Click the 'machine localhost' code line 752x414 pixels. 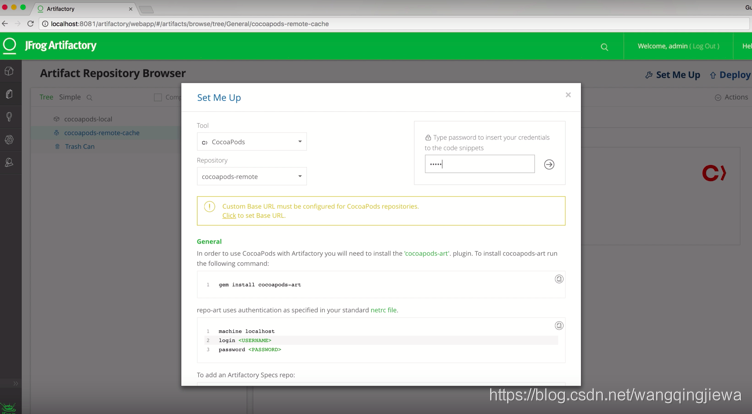click(247, 331)
